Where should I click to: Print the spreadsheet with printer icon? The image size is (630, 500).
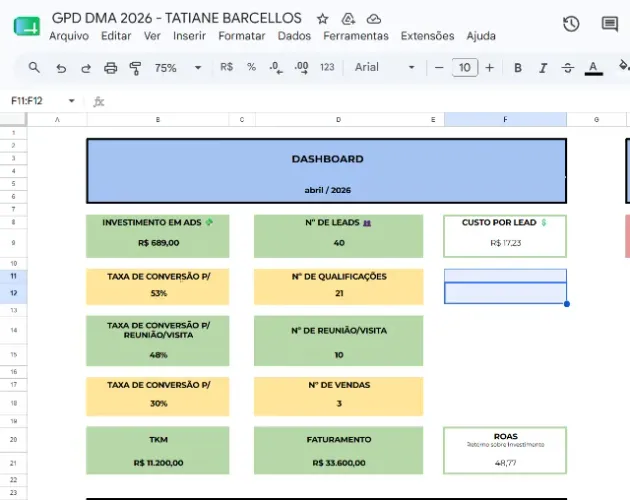110,68
